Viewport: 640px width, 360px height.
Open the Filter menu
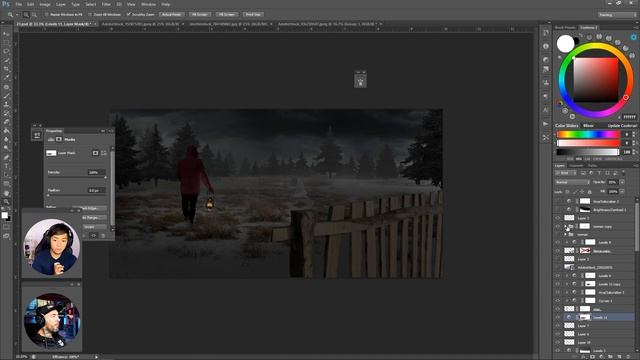point(106,4)
